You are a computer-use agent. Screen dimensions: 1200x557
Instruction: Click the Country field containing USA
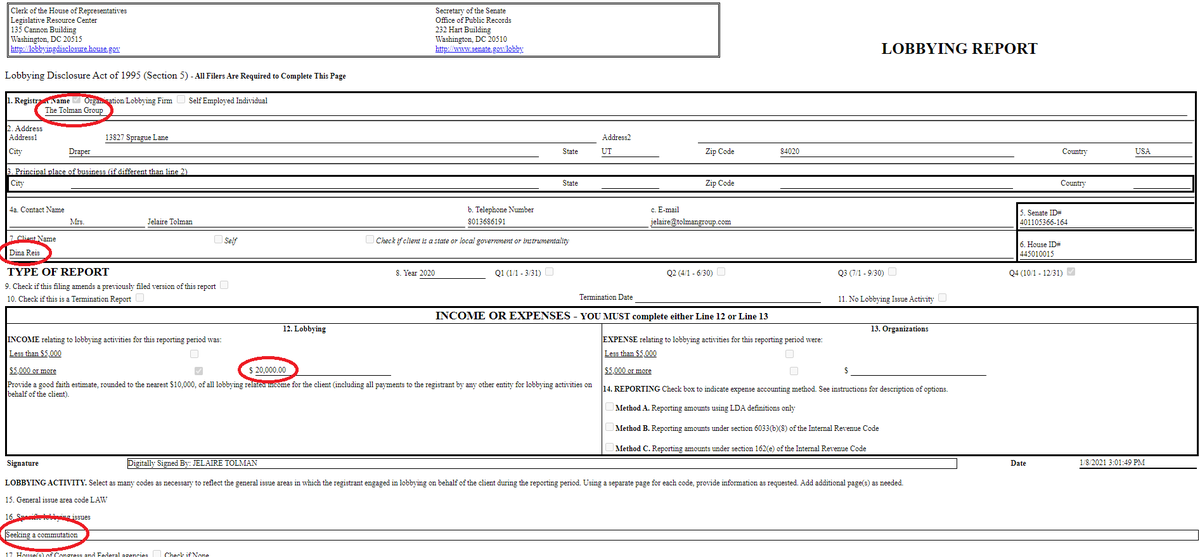tap(1163, 151)
